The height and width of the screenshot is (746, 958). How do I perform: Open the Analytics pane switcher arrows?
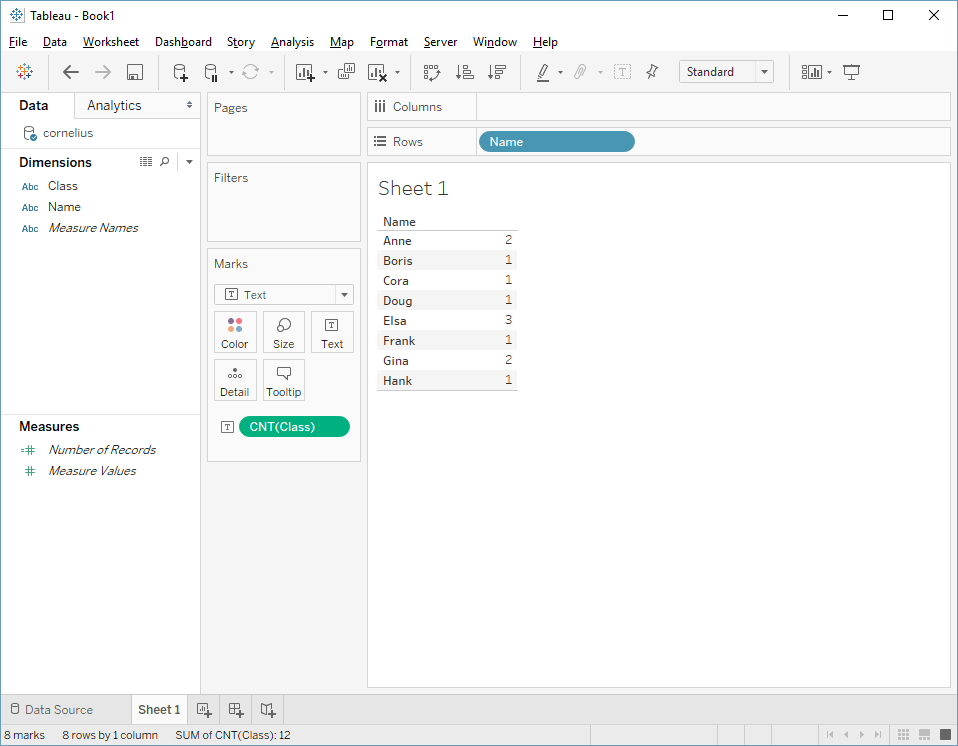click(189, 105)
